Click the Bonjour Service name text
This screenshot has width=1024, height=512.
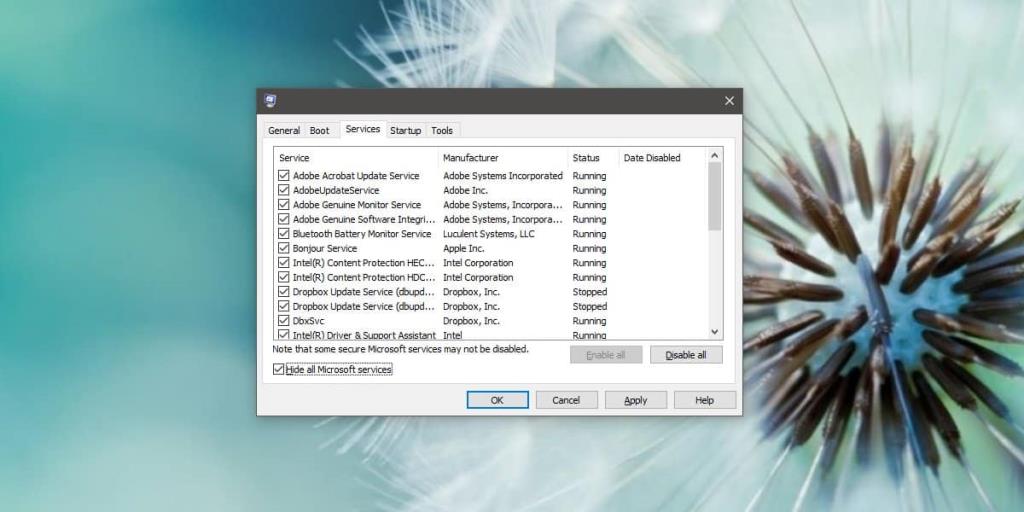pyautogui.click(x=325, y=248)
